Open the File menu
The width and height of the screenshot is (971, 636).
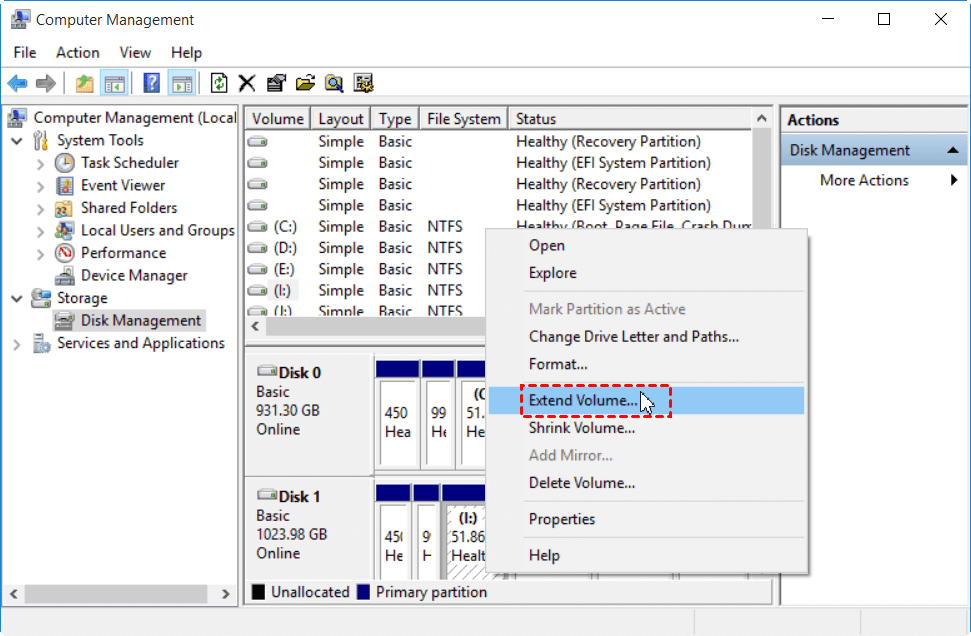coord(25,53)
